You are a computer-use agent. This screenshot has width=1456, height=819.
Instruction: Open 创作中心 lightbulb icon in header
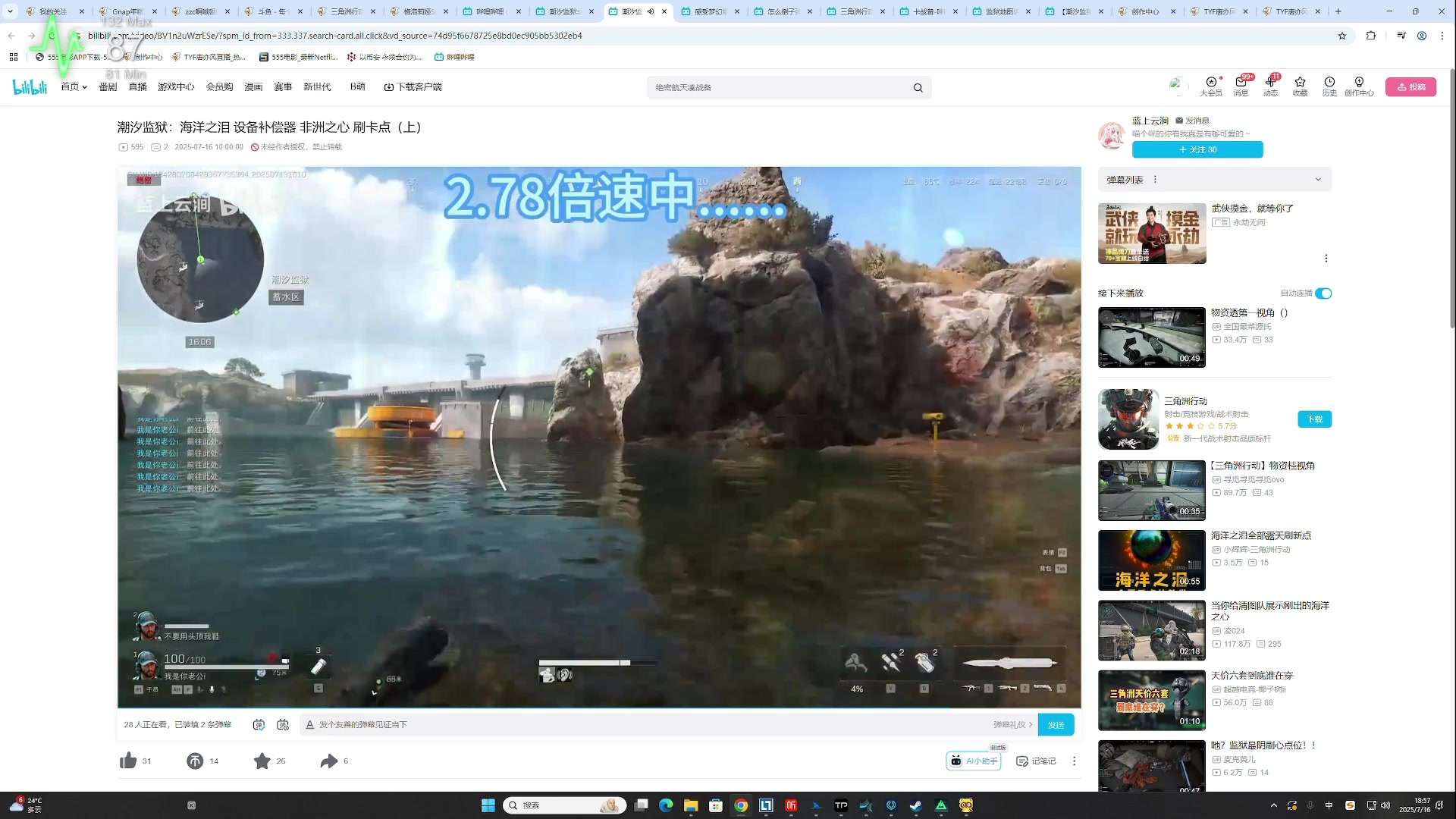tap(1359, 86)
